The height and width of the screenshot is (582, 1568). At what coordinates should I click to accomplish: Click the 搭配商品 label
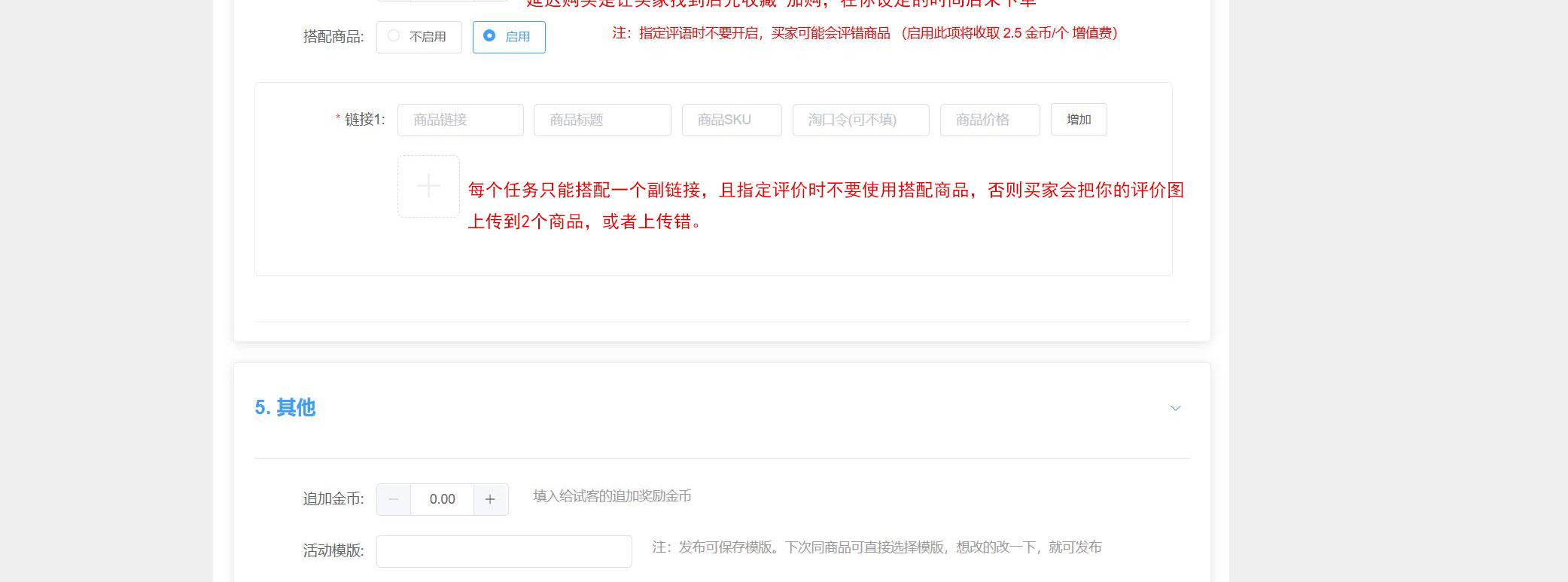[x=333, y=37]
